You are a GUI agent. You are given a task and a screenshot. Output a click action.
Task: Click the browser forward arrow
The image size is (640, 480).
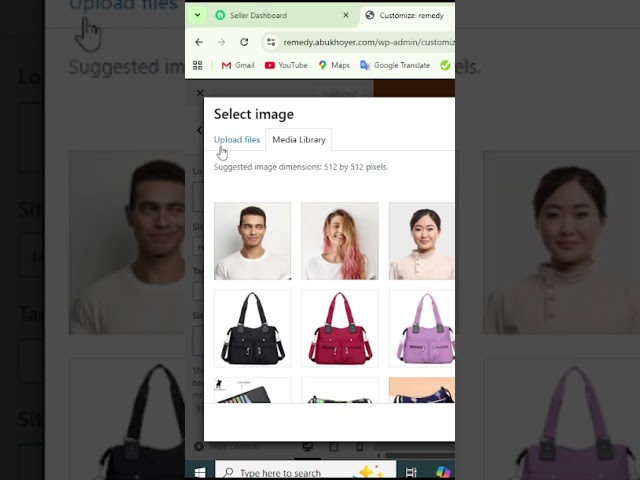point(221,42)
